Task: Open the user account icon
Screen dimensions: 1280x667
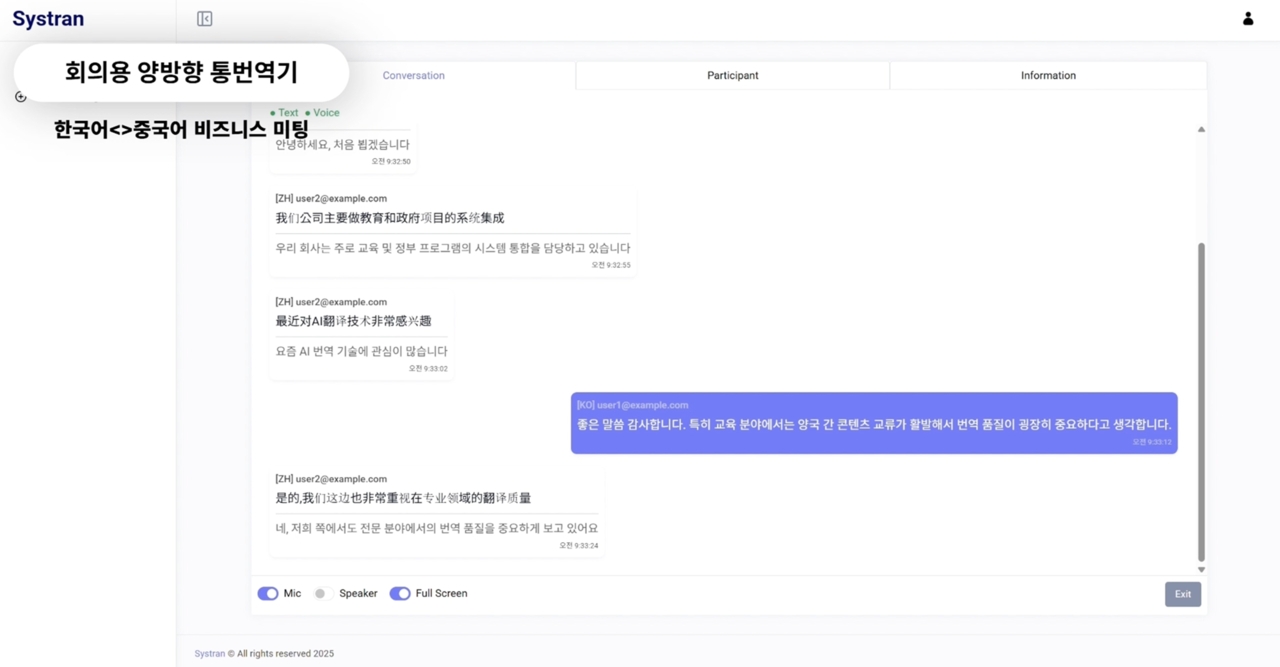Action: coord(1248,18)
